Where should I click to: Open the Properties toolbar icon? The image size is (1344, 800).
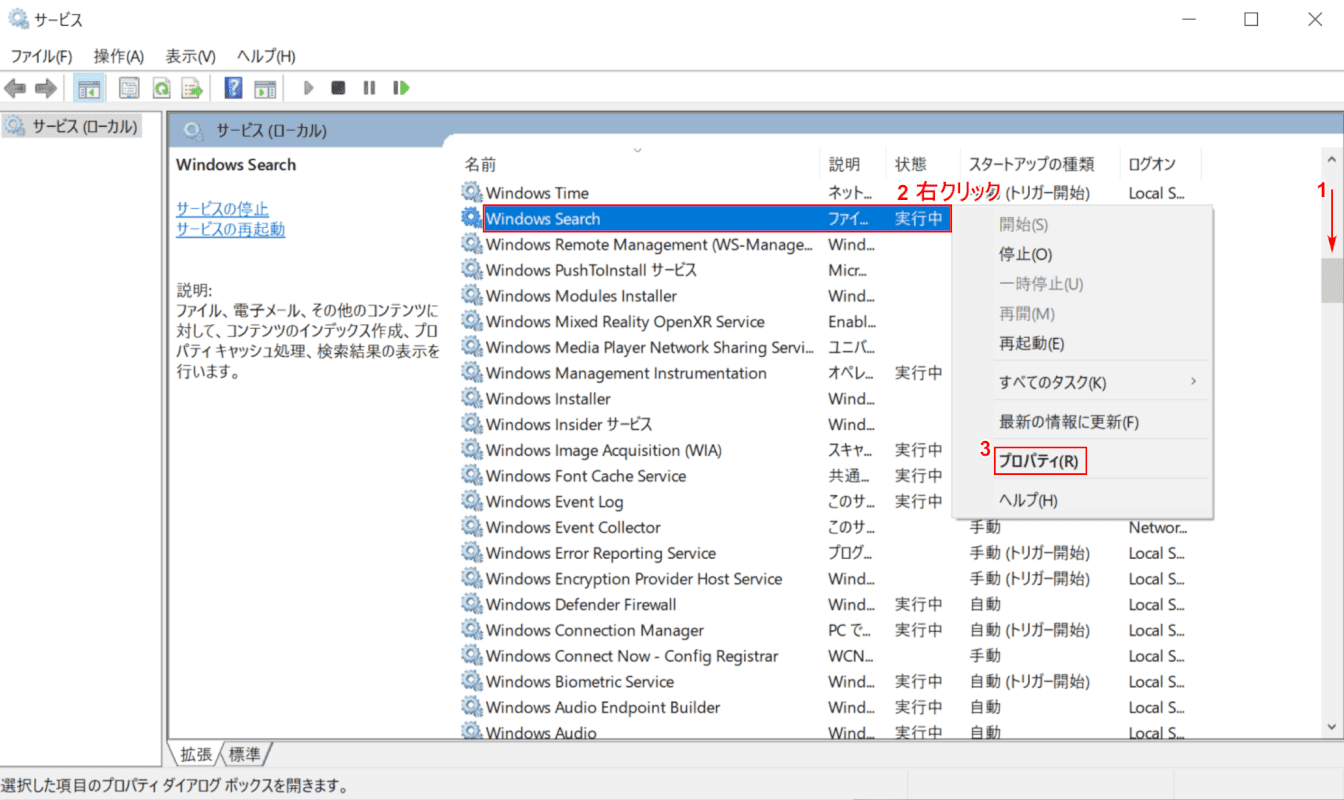point(129,88)
